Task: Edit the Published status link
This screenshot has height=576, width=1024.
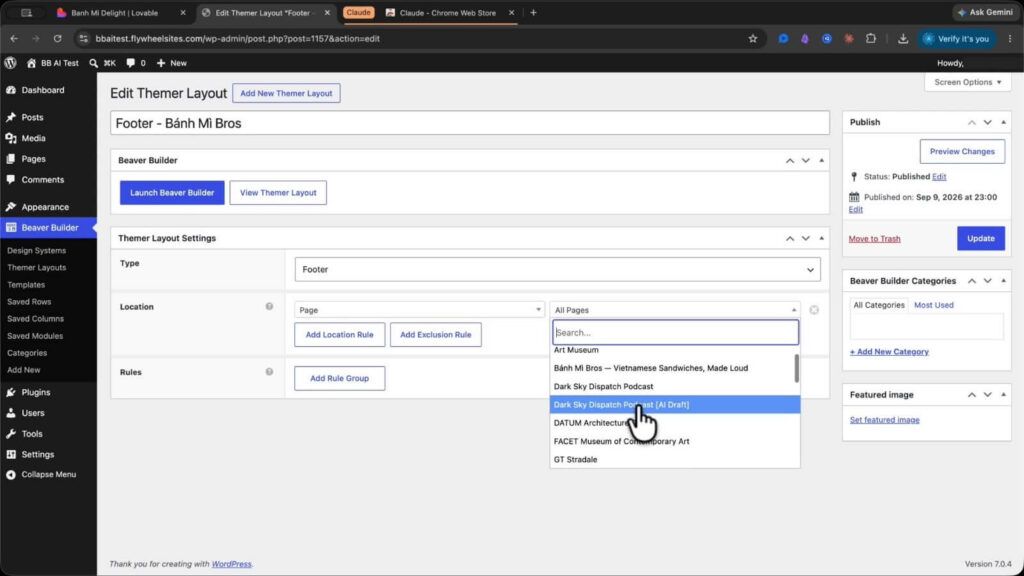Action: click(939, 176)
